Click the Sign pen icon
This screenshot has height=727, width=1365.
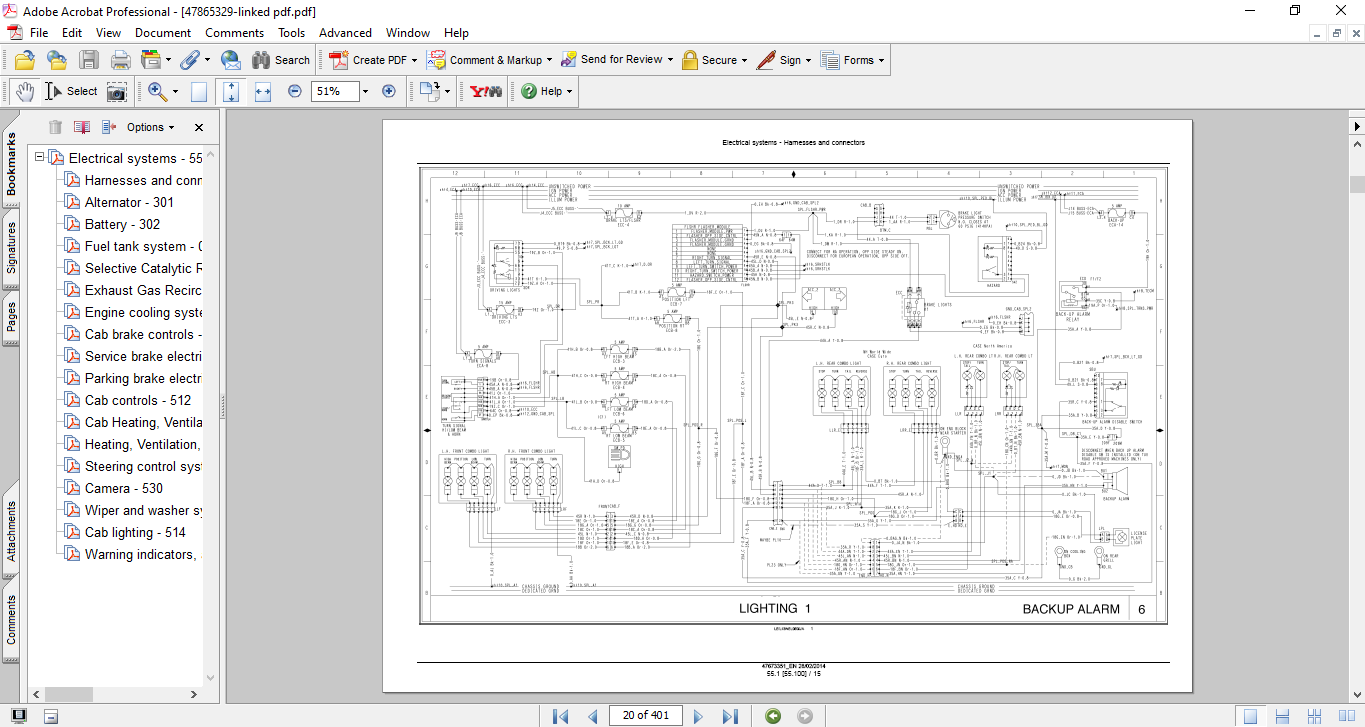(x=765, y=59)
